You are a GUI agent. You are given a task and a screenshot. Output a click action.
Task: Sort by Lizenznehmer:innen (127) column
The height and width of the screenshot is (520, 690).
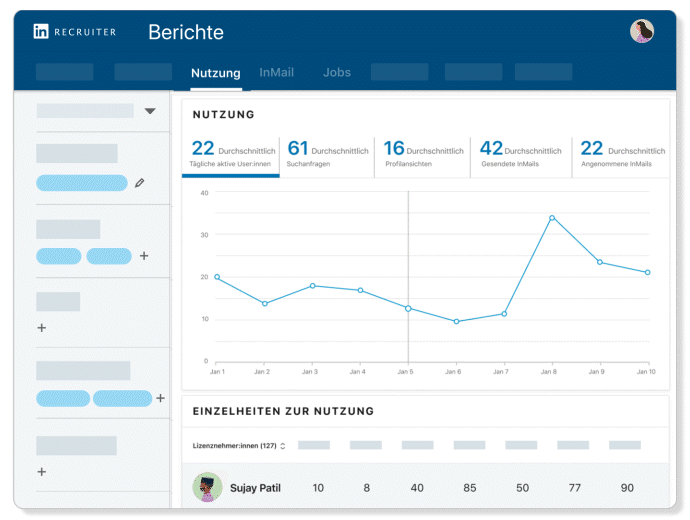pos(239,445)
